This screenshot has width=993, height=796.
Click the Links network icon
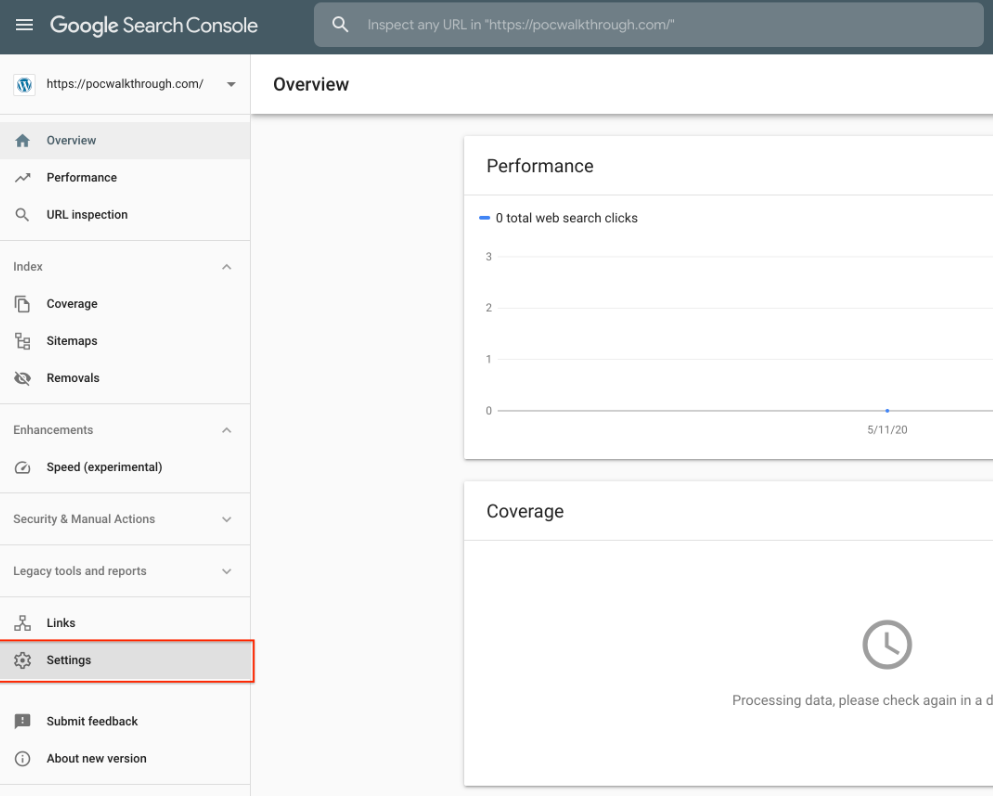23,623
